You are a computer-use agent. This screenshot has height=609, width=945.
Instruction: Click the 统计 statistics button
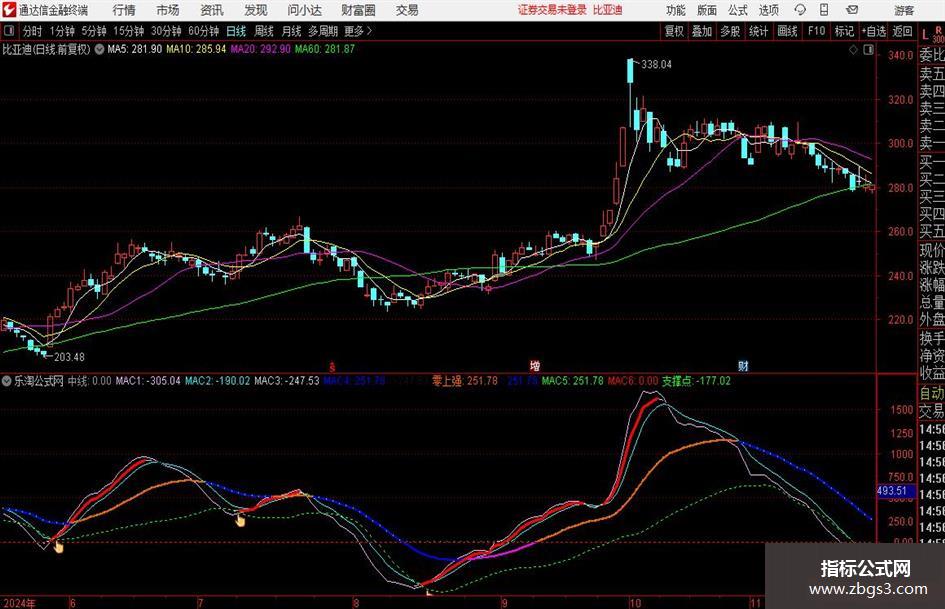coord(758,31)
